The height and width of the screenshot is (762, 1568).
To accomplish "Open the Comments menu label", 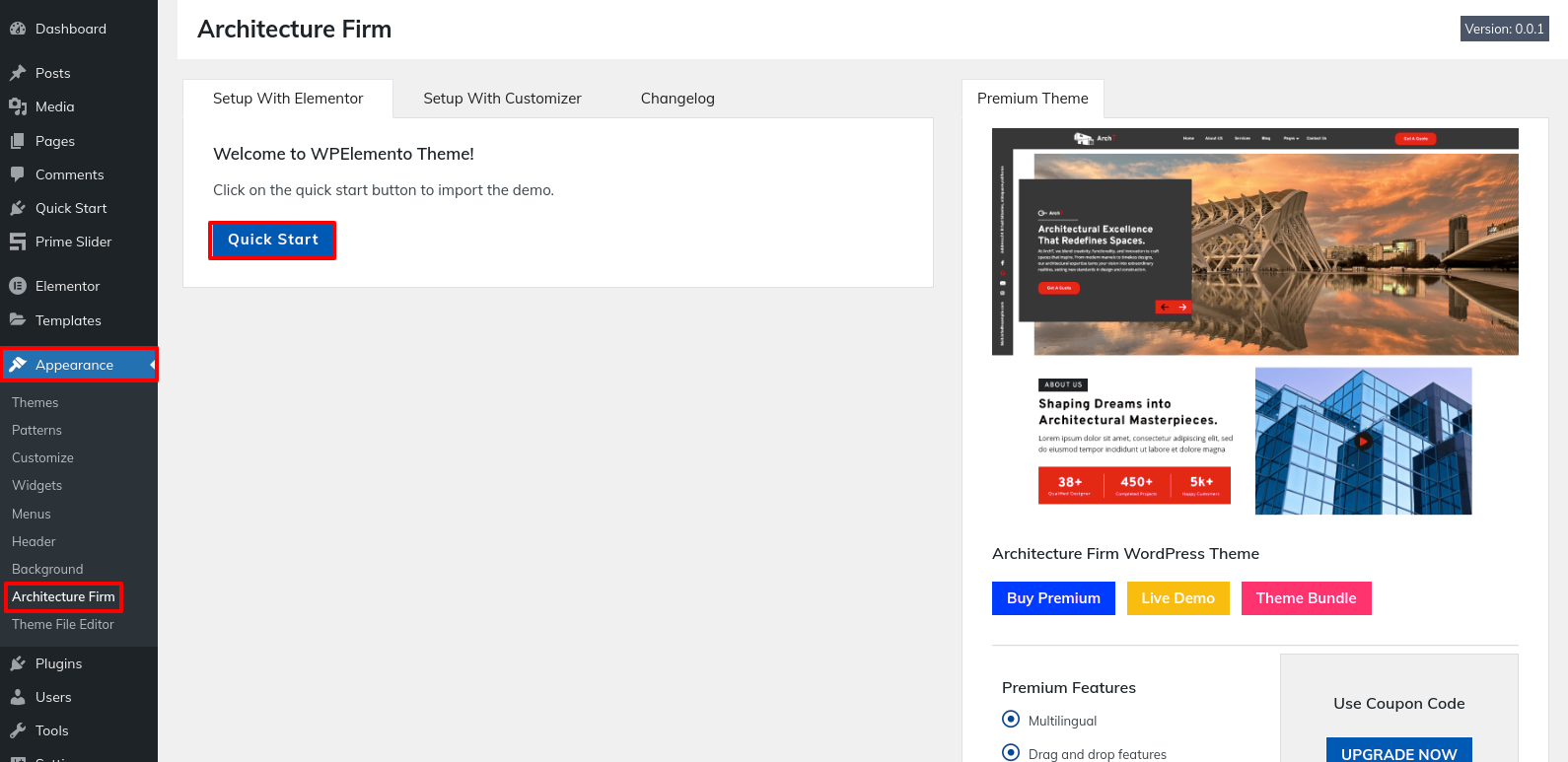I will [70, 174].
